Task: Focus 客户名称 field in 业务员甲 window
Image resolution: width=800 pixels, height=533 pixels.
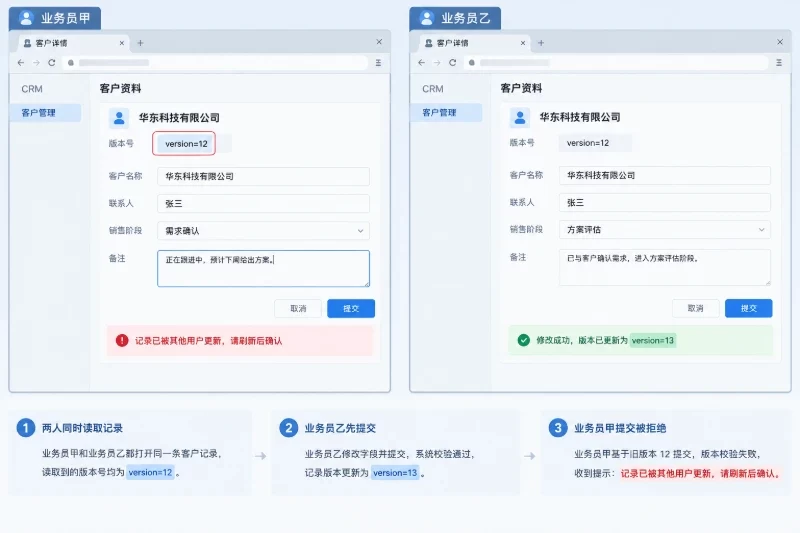Action: pos(263,176)
